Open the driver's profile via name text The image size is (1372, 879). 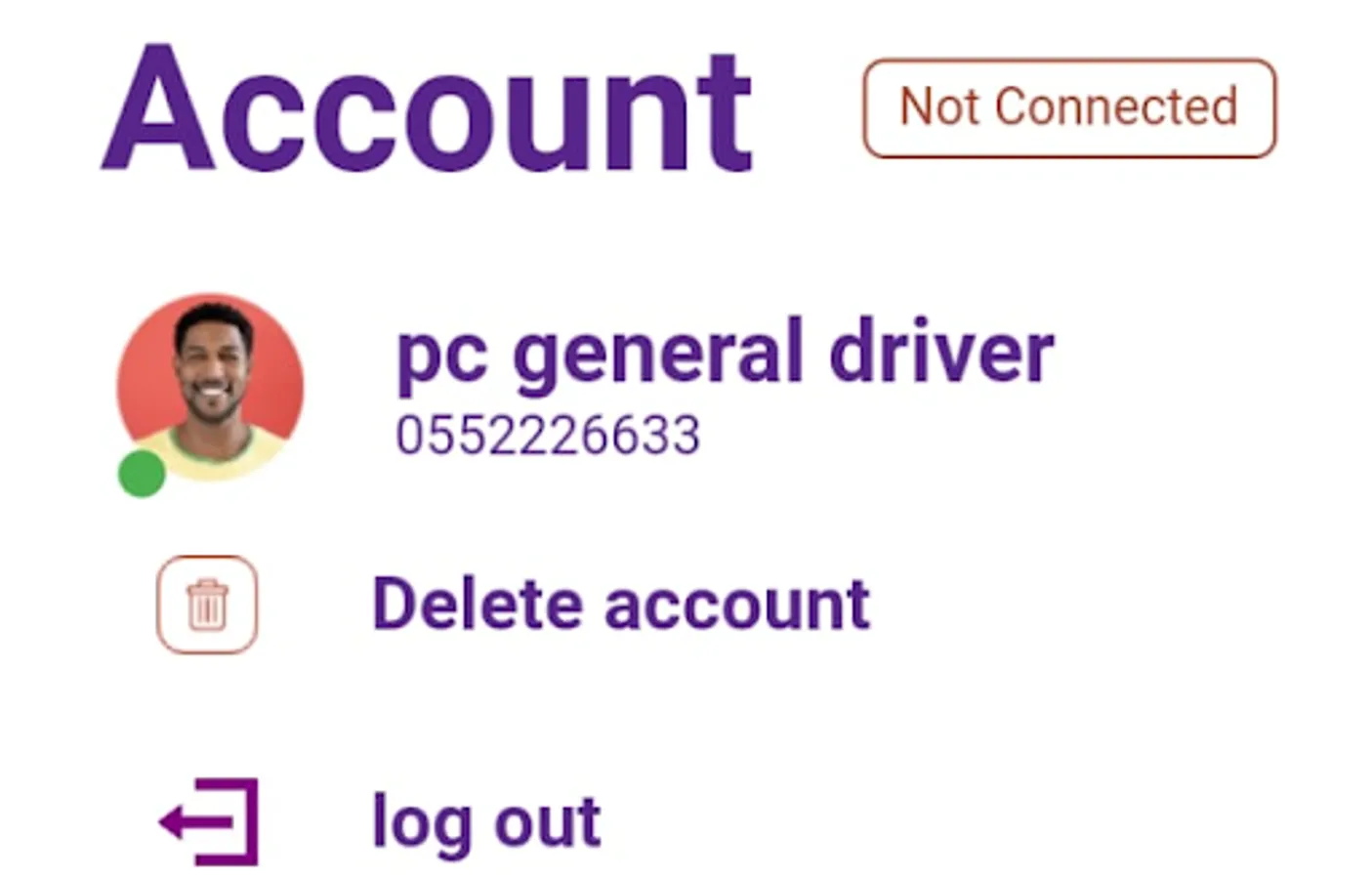click(726, 355)
